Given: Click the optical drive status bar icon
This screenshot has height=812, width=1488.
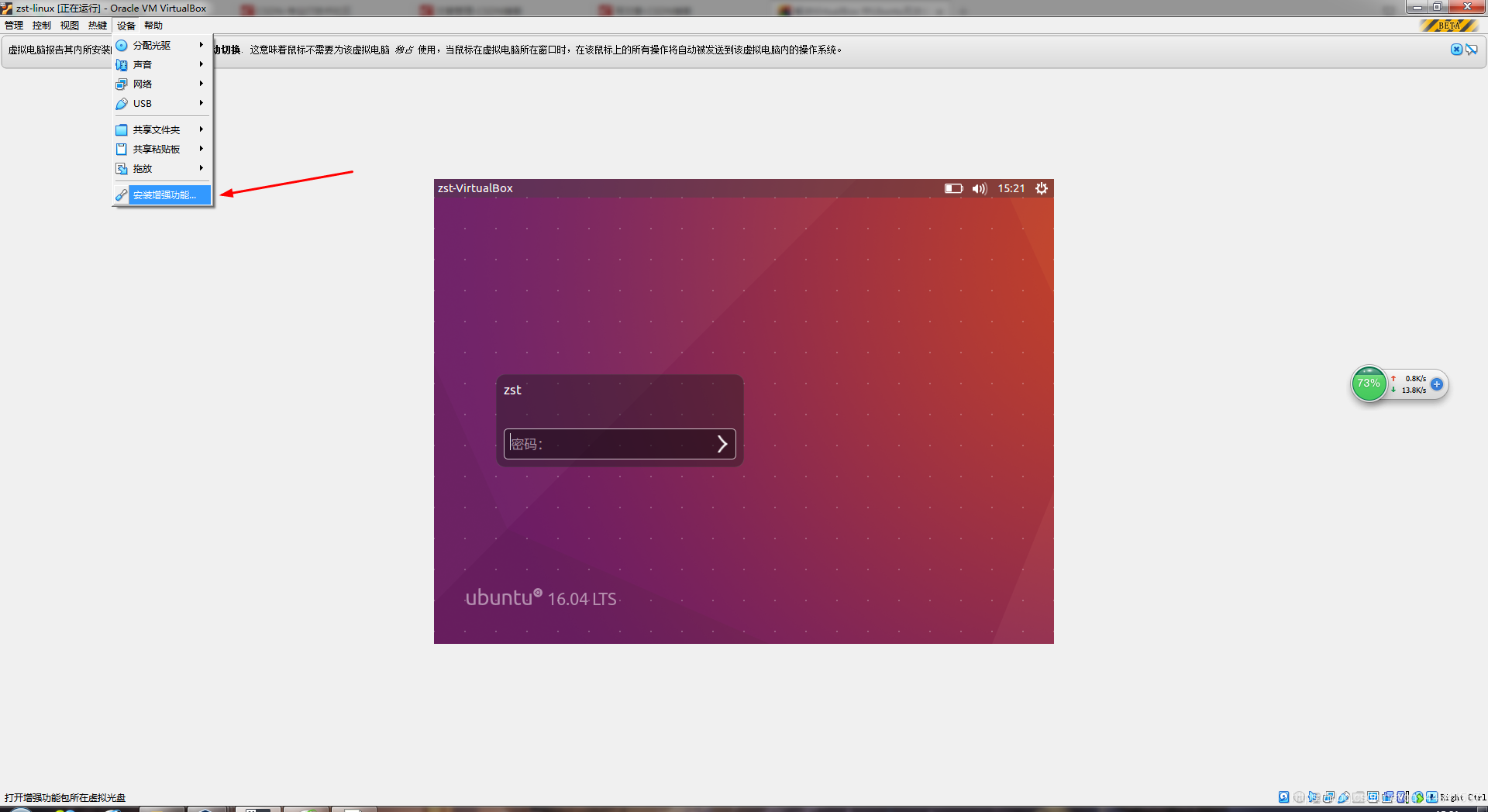Looking at the screenshot, I should (1299, 797).
